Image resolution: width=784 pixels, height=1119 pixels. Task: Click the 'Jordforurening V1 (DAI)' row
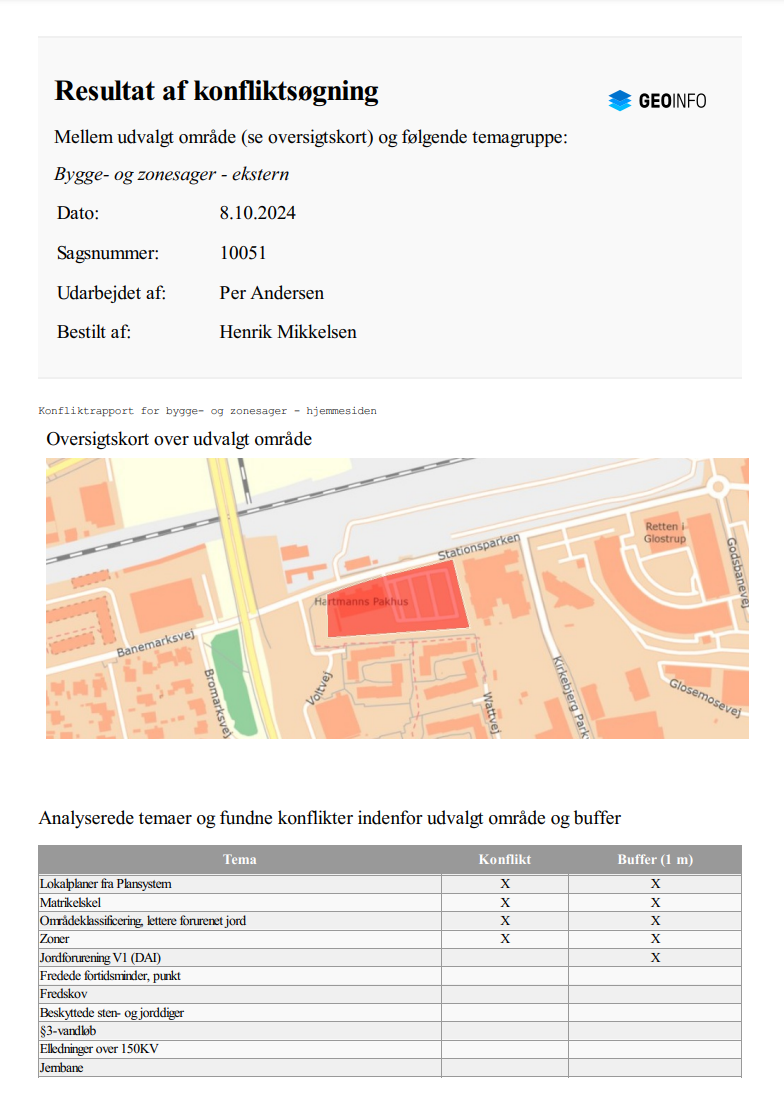tap(390, 958)
